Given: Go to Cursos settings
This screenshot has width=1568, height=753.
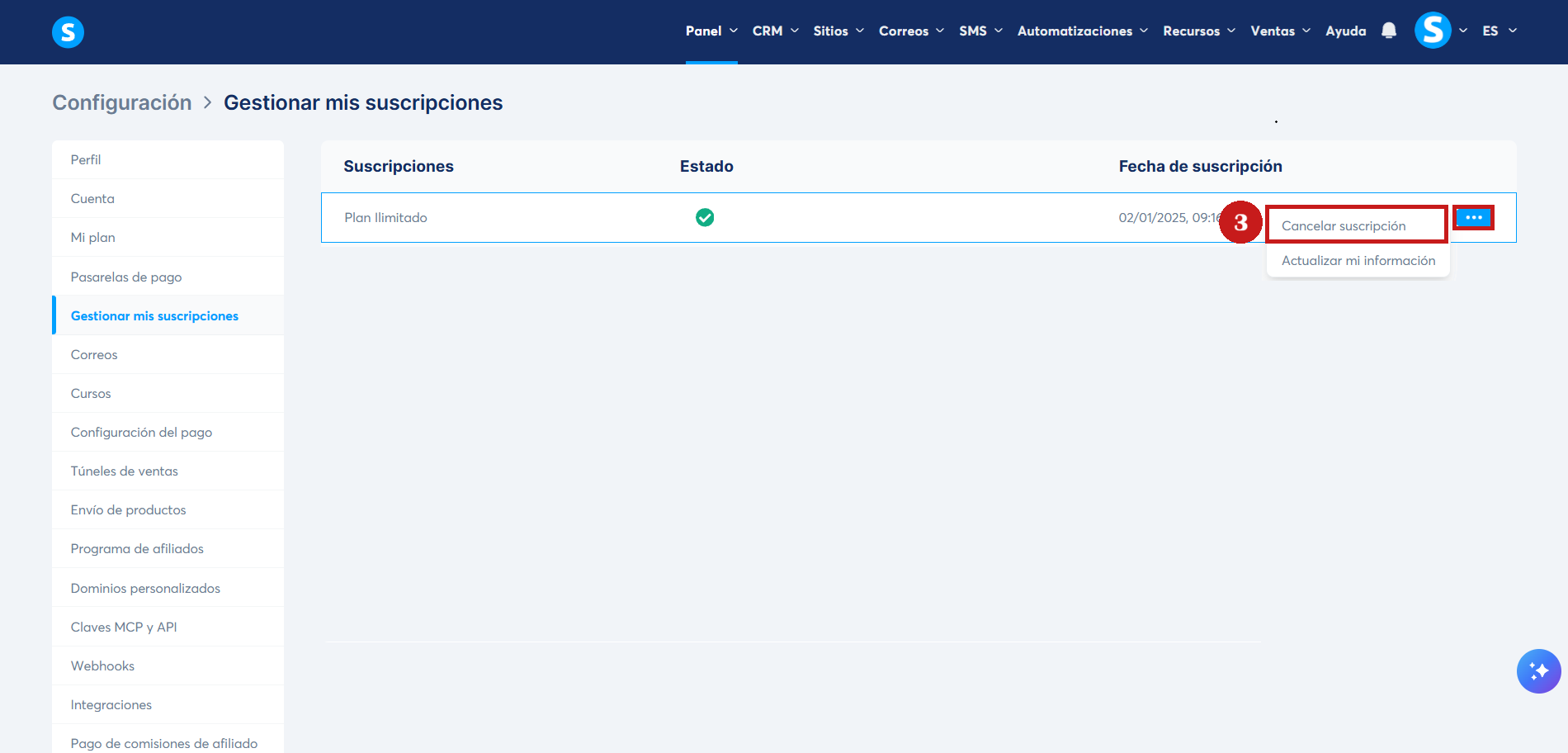Looking at the screenshot, I should pos(168,394).
